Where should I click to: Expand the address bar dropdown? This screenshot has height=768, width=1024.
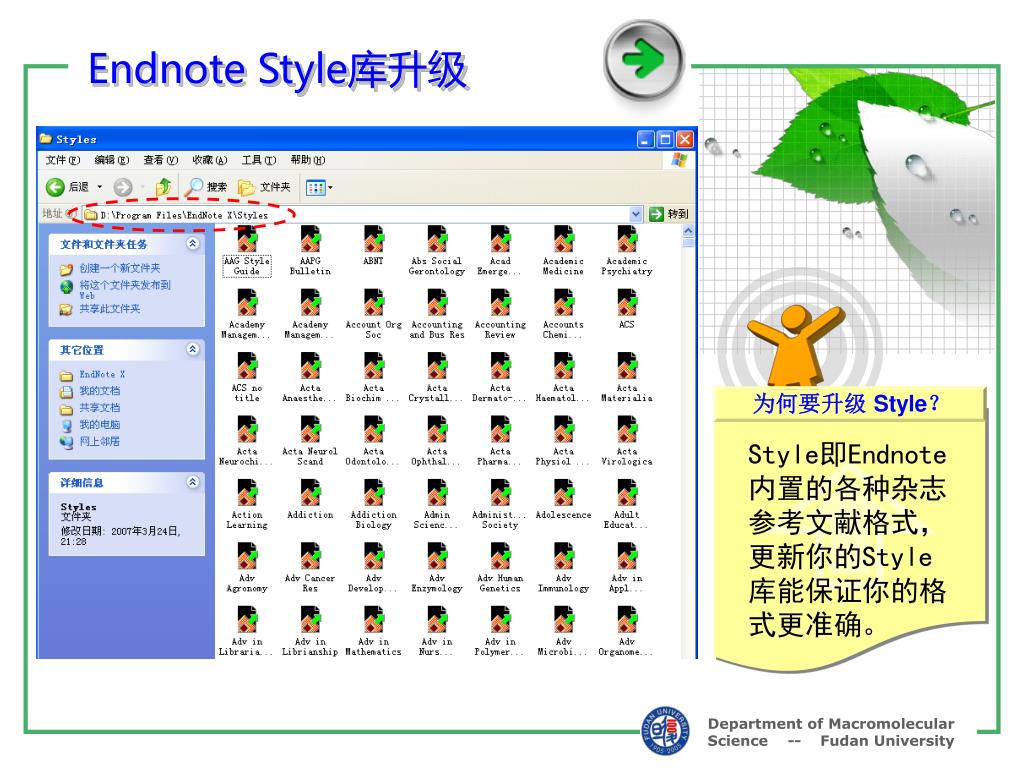(636, 214)
